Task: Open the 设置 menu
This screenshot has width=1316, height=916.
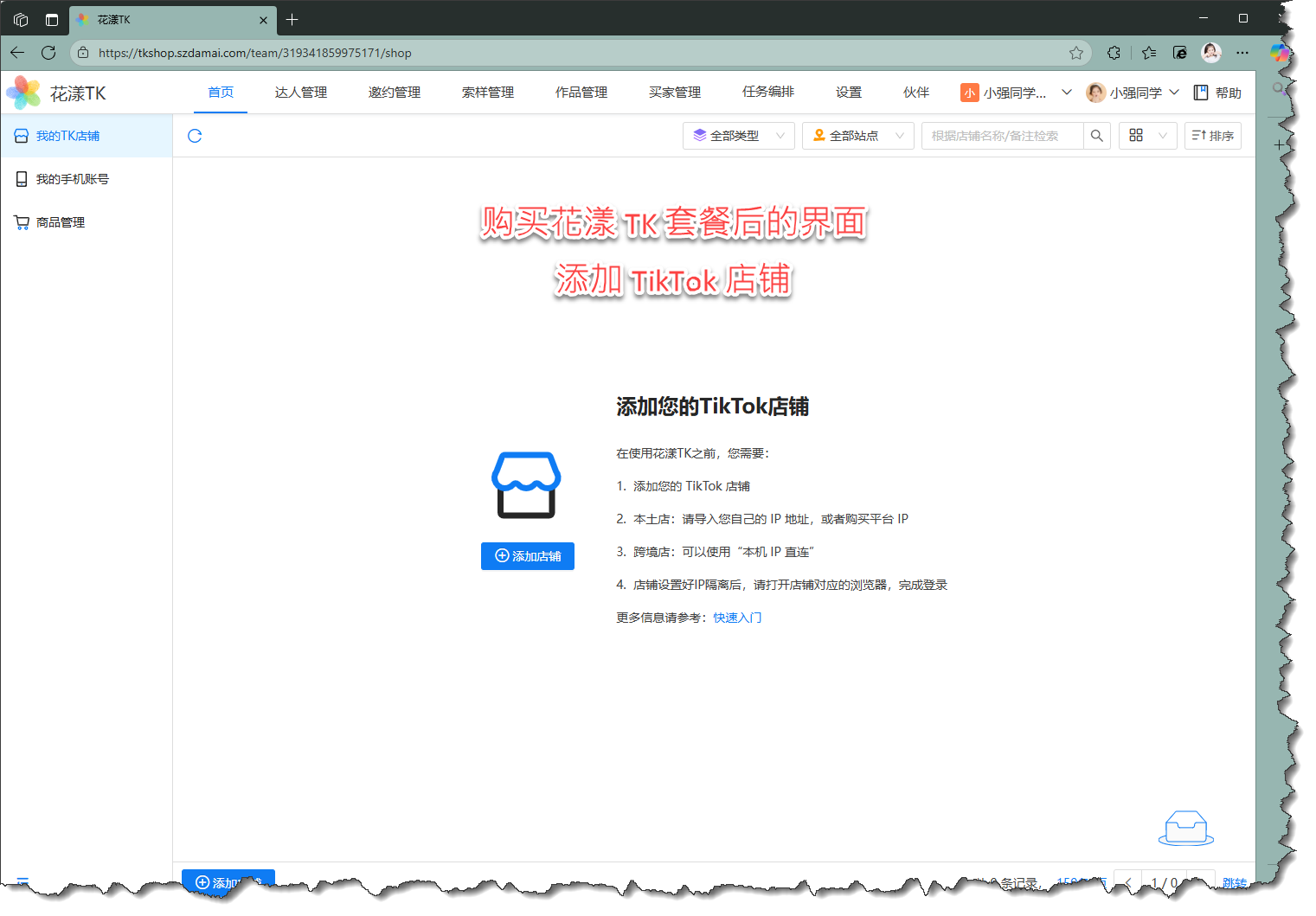Action: 849,92
